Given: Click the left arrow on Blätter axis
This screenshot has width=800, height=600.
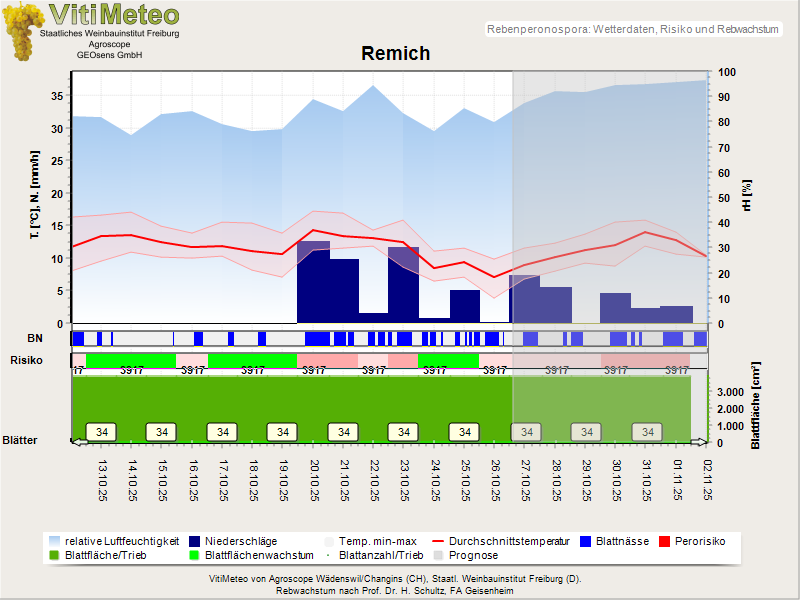Looking at the screenshot, I should coord(76,441).
